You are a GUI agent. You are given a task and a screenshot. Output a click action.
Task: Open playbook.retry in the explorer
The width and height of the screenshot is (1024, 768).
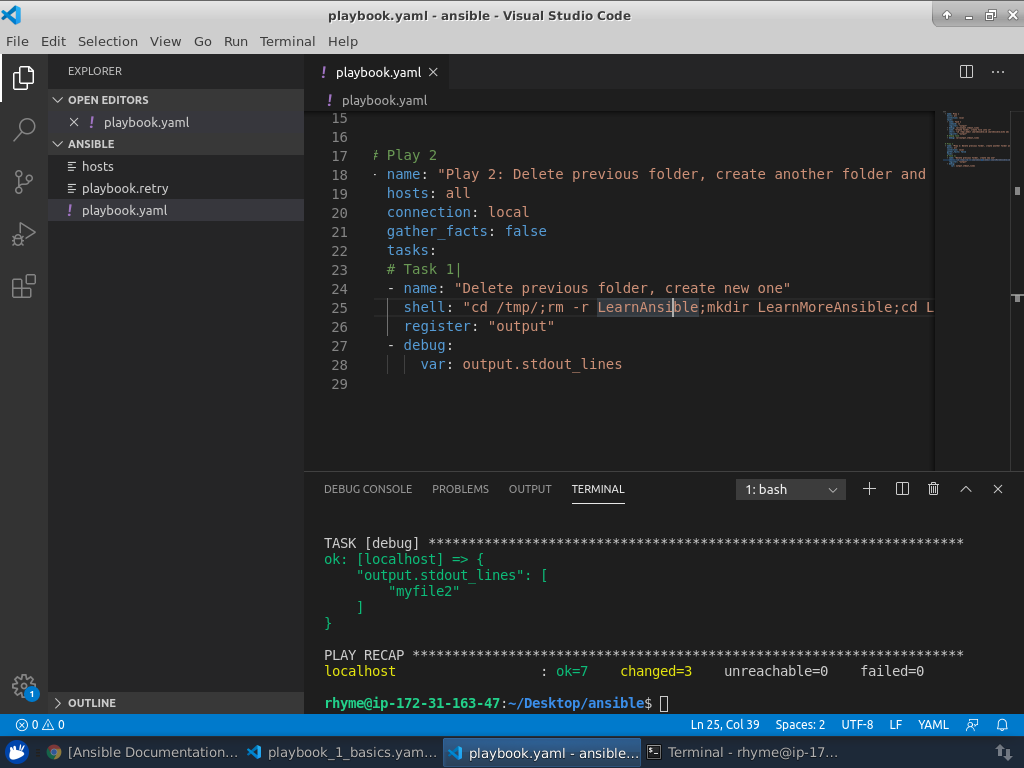[x=125, y=188]
